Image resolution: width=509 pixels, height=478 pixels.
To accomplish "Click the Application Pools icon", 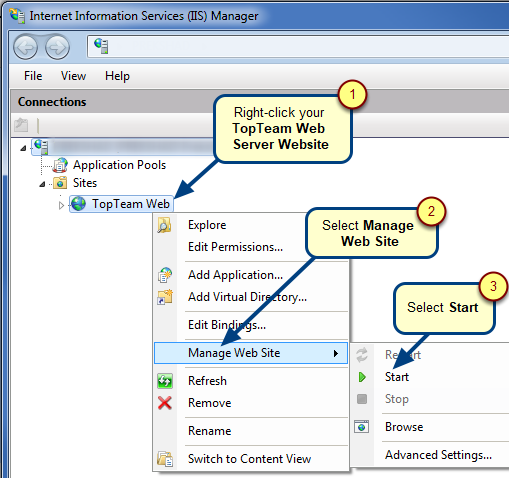I will (x=60, y=165).
